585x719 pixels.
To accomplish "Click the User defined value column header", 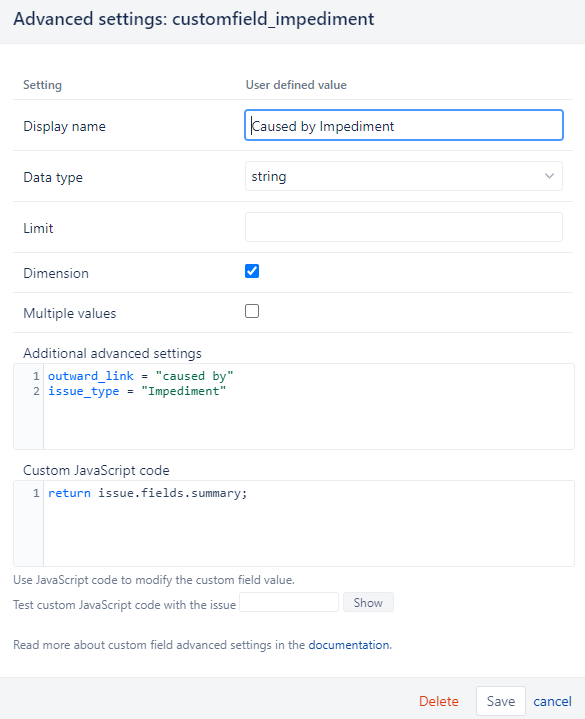I will [x=296, y=85].
